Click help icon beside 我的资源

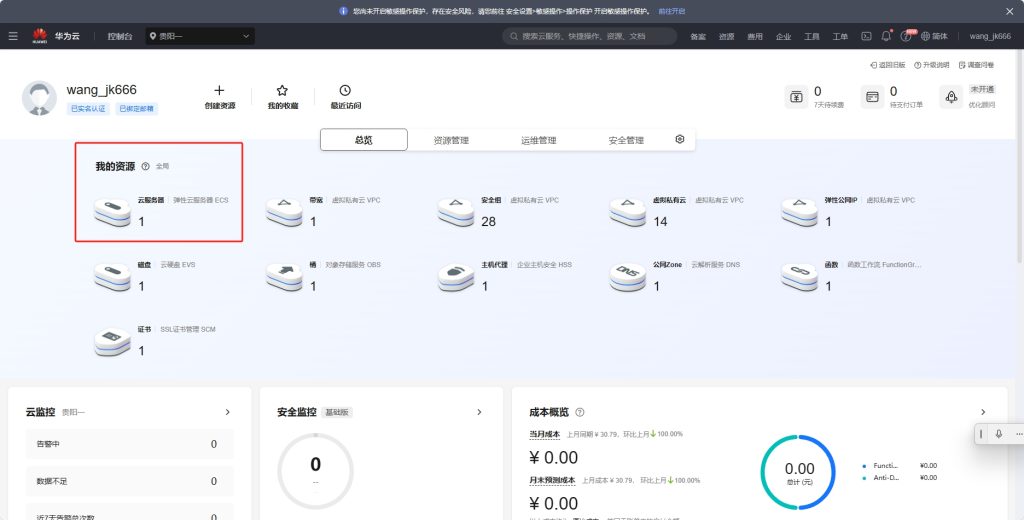[146, 167]
